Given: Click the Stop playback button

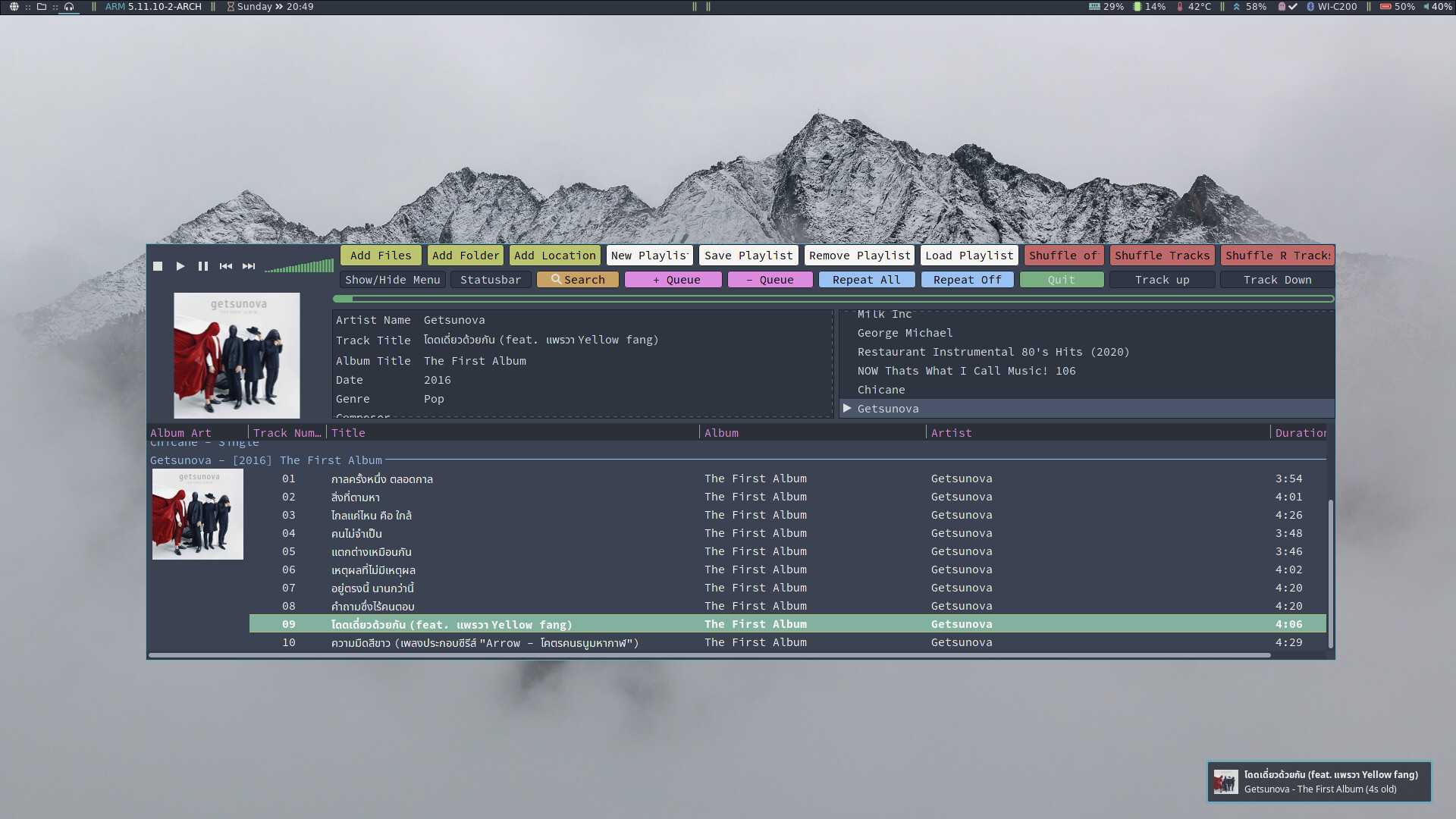Looking at the screenshot, I should tap(158, 266).
